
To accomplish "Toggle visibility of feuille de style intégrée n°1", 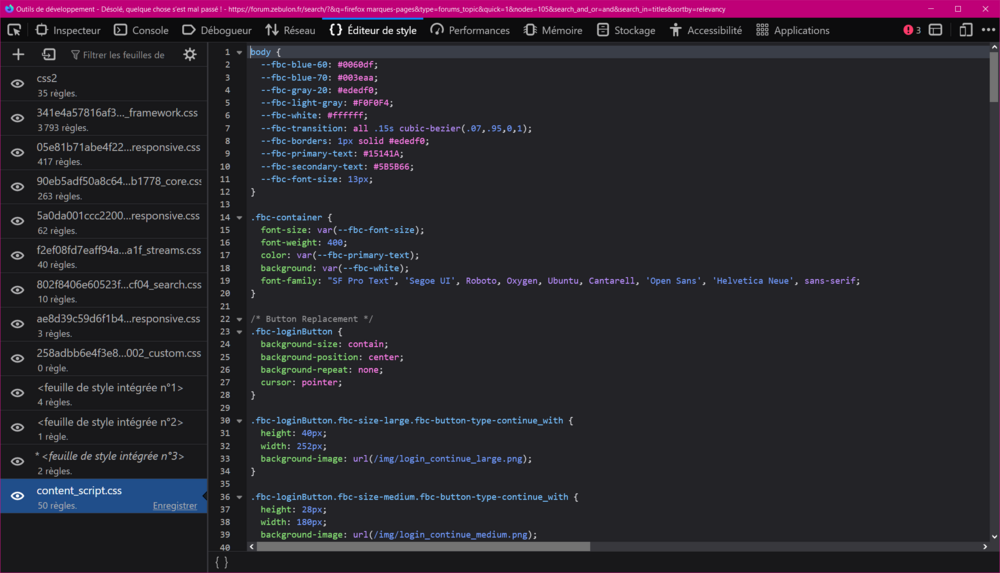I will [17, 393].
